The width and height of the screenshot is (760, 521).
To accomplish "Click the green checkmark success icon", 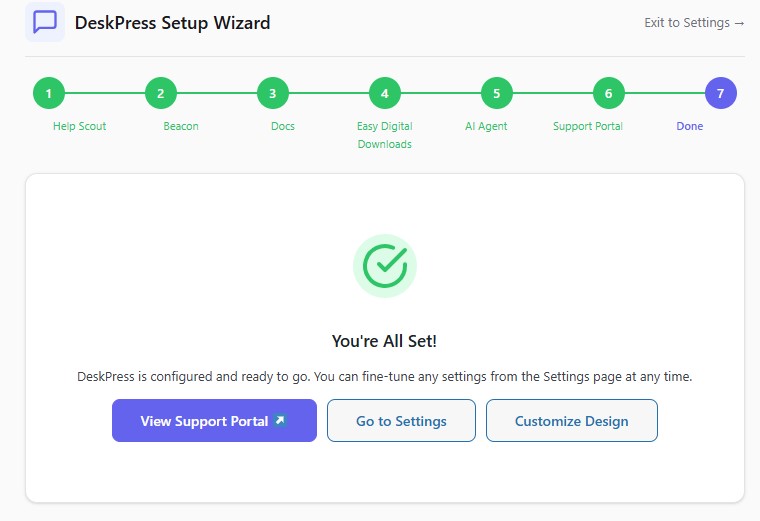I will click(385, 265).
